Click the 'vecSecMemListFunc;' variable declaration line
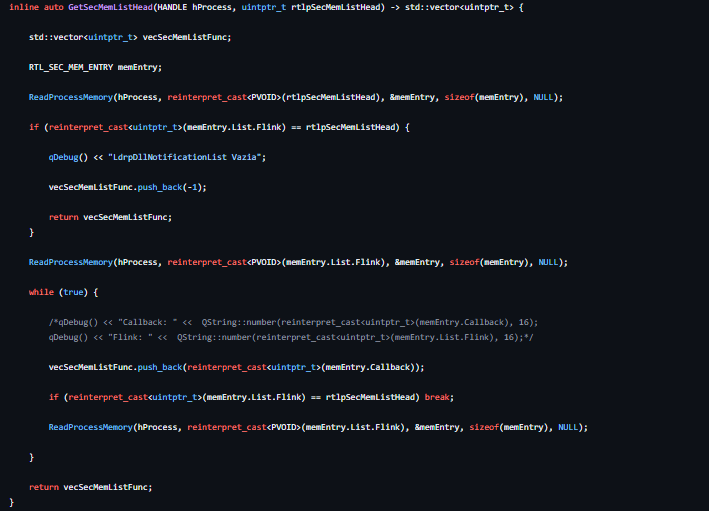709x511 pixels. click(130, 37)
